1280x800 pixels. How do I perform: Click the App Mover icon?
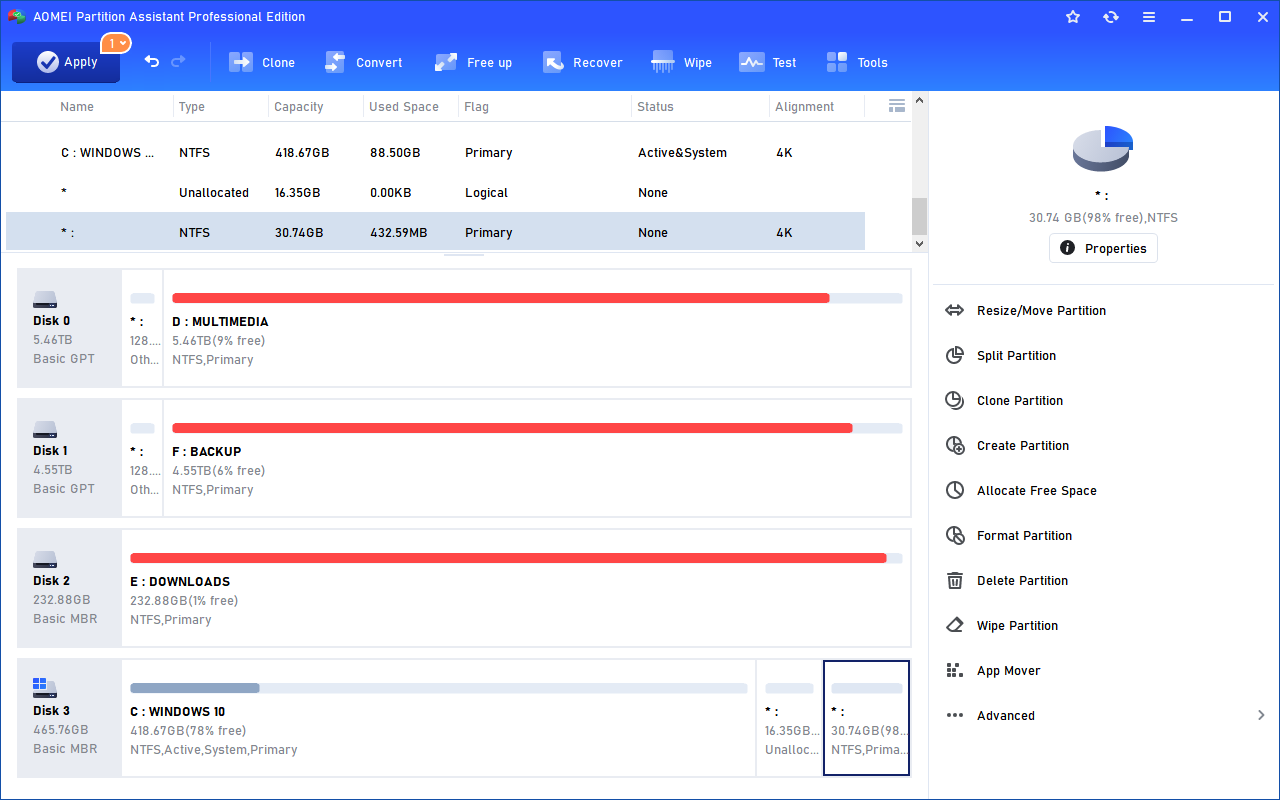pyautogui.click(x=955, y=671)
